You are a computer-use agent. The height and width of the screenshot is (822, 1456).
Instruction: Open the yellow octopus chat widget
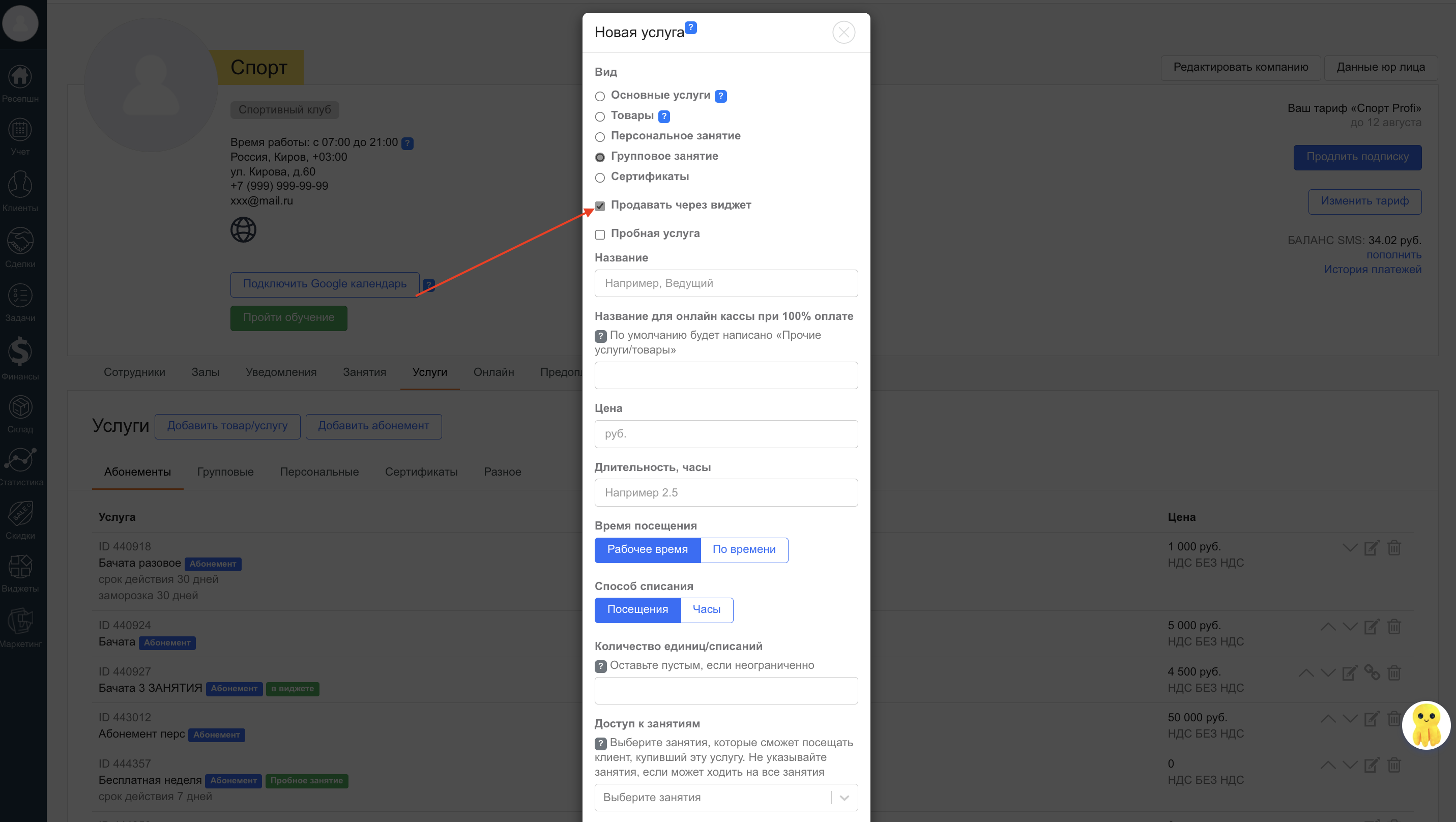[x=1425, y=725]
